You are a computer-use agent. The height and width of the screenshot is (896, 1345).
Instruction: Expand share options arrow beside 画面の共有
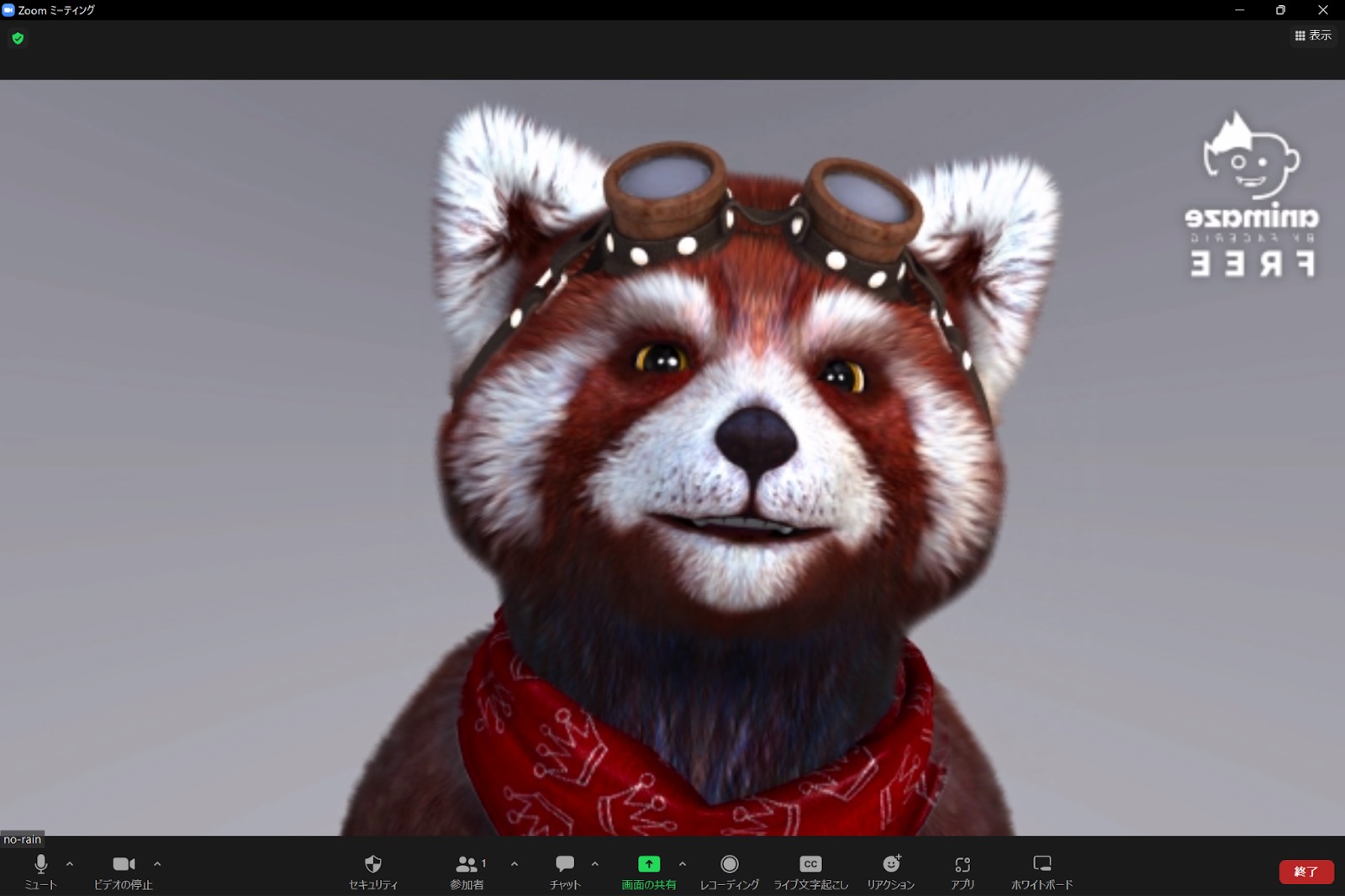pos(683,863)
